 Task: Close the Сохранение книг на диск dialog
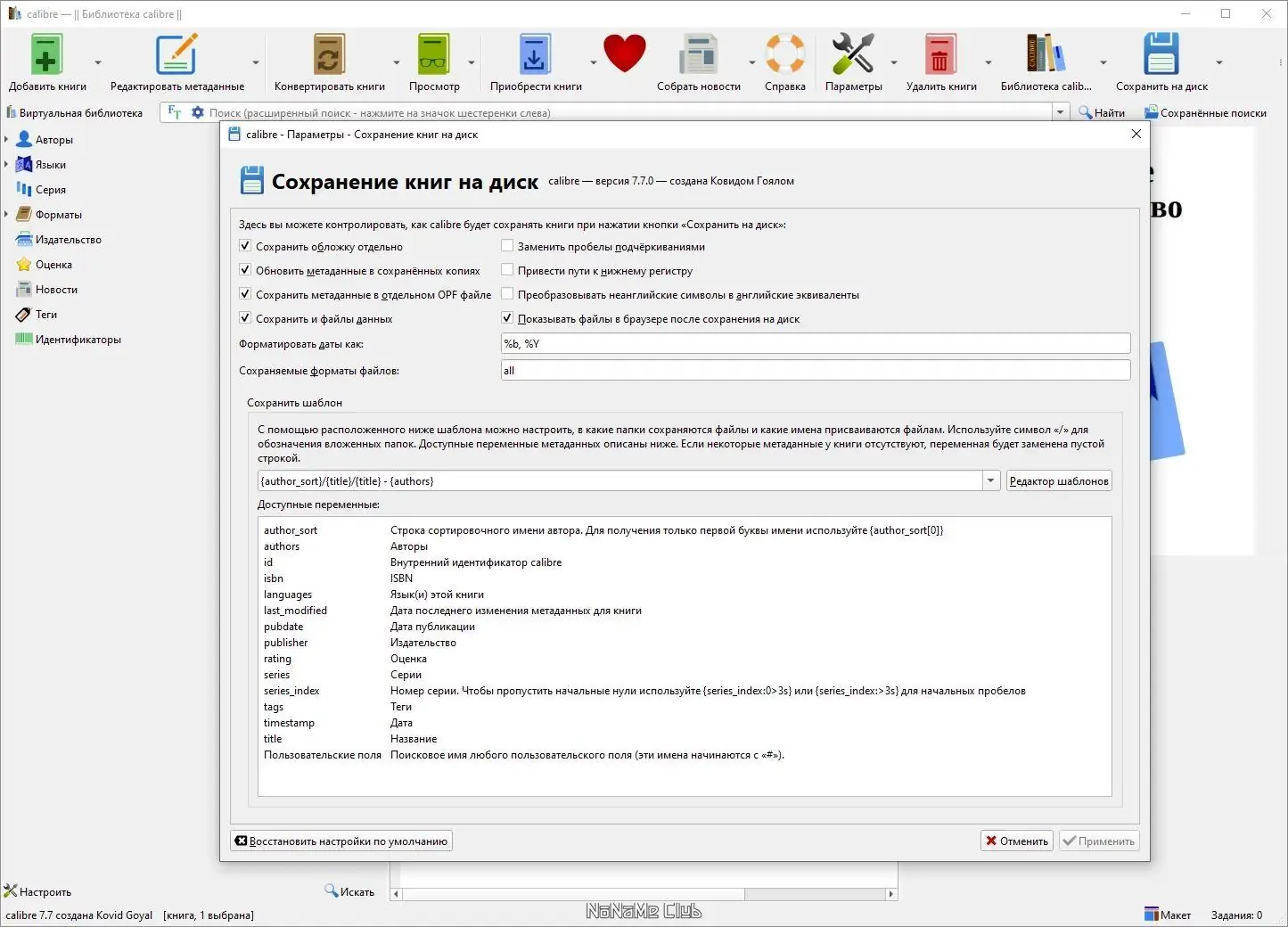click(x=1136, y=134)
